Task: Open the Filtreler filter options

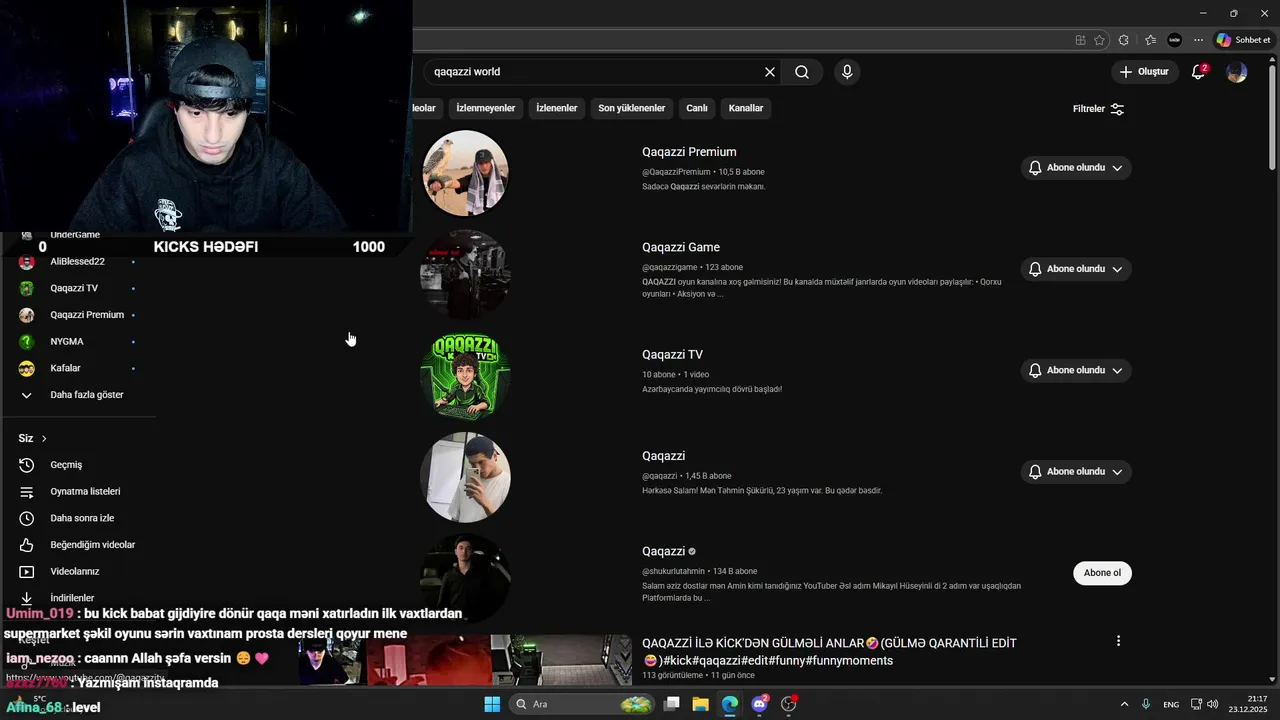Action: coord(1098,109)
